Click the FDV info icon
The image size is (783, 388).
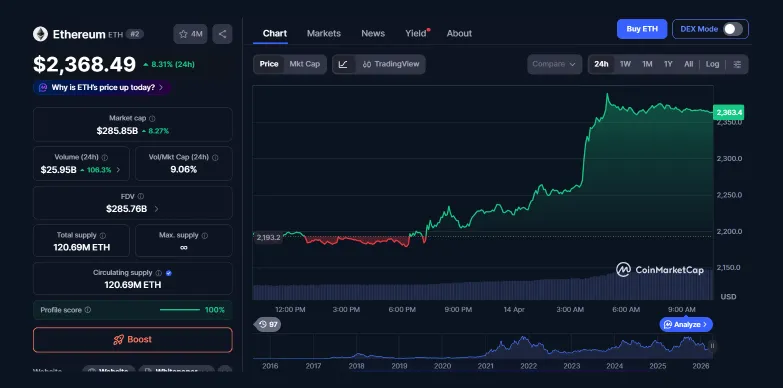[x=141, y=196]
